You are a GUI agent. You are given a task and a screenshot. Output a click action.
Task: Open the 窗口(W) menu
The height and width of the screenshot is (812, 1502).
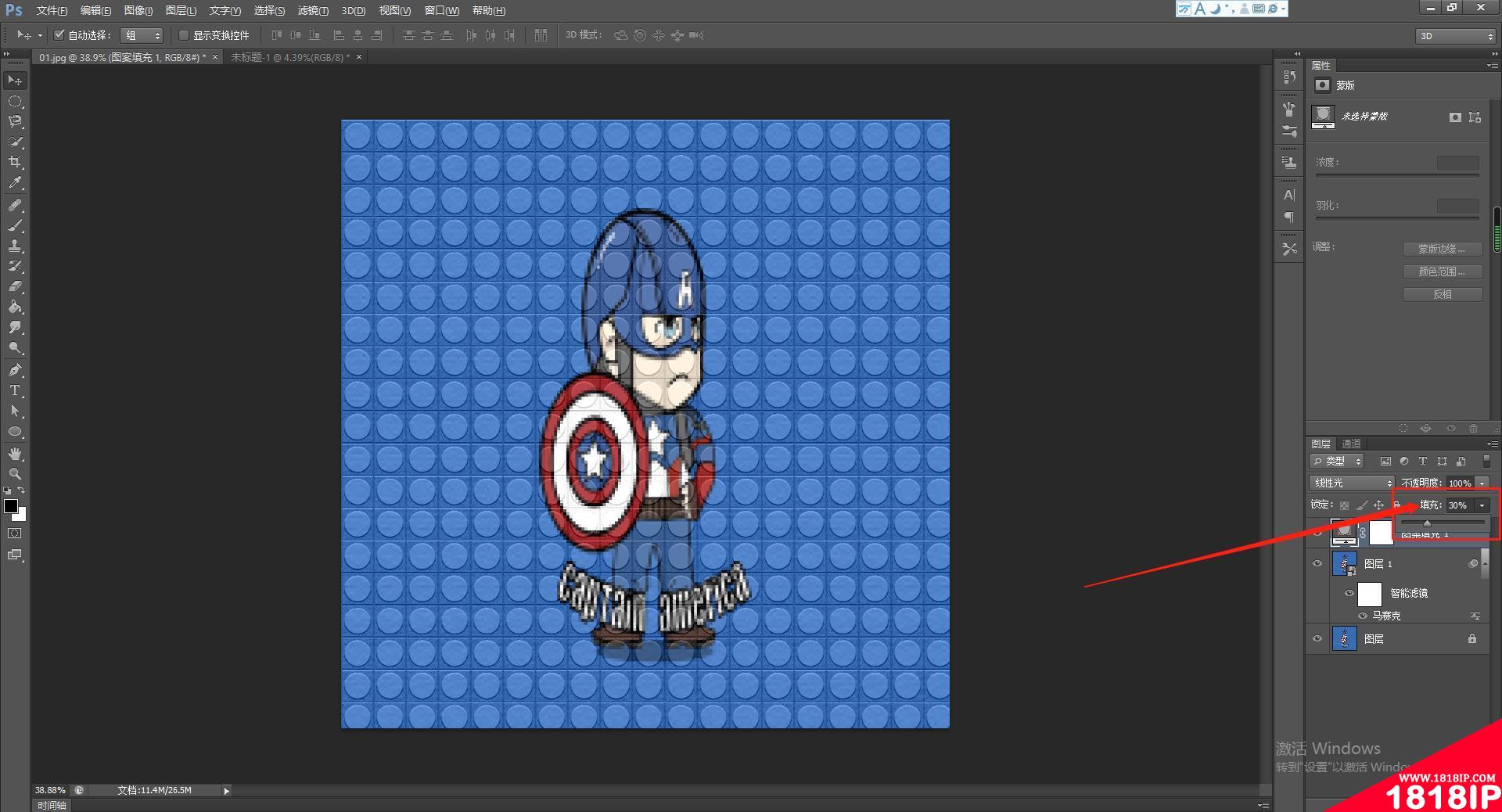[x=442, y=10]
